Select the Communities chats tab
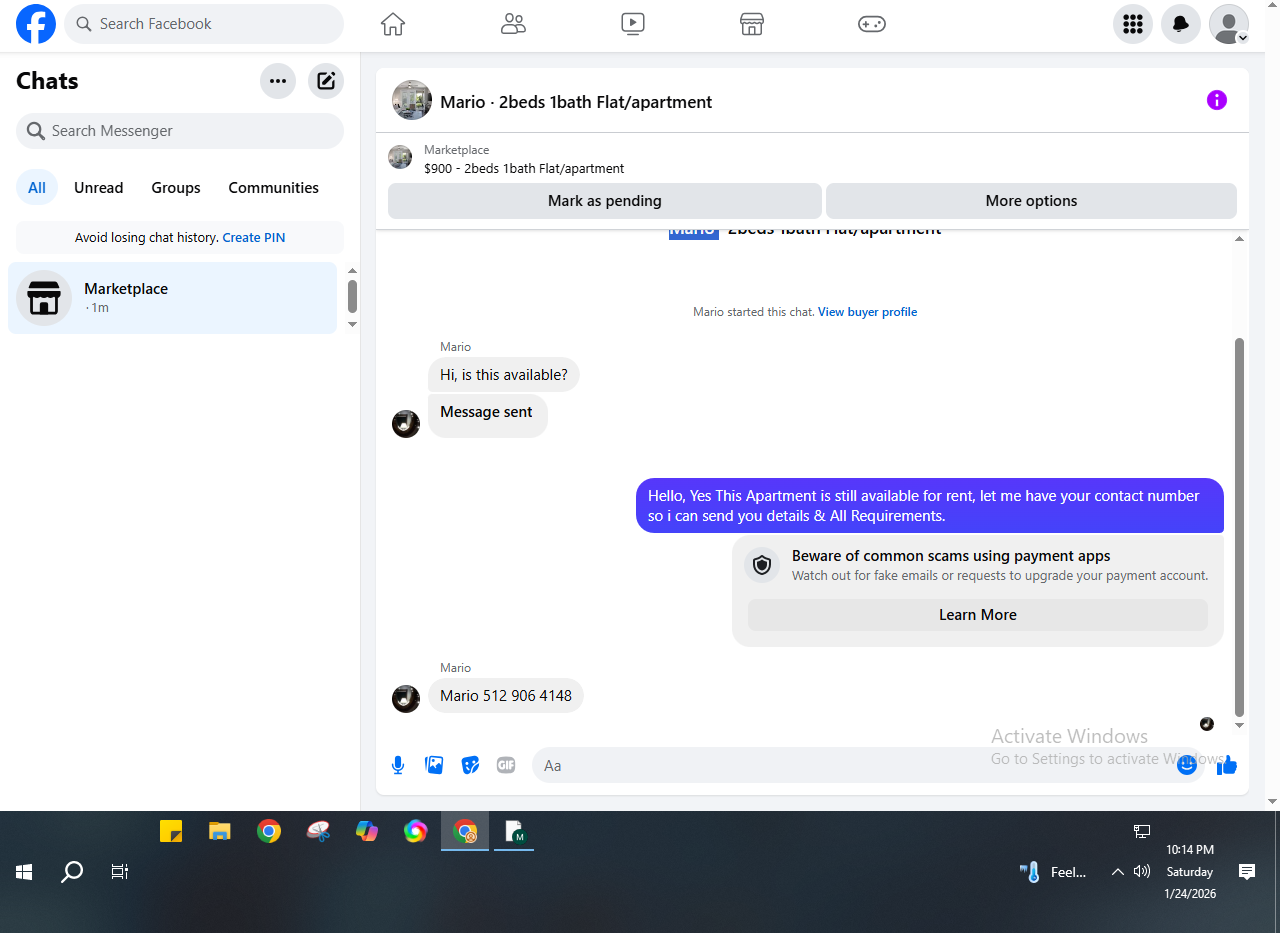This screenshot has height=933, width=1280. pos(274,187)
